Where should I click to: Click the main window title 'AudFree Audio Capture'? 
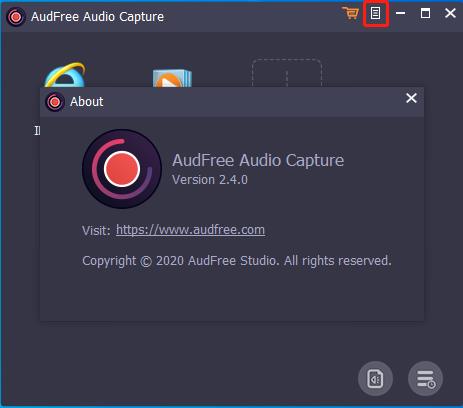click(x=97, y=17)
